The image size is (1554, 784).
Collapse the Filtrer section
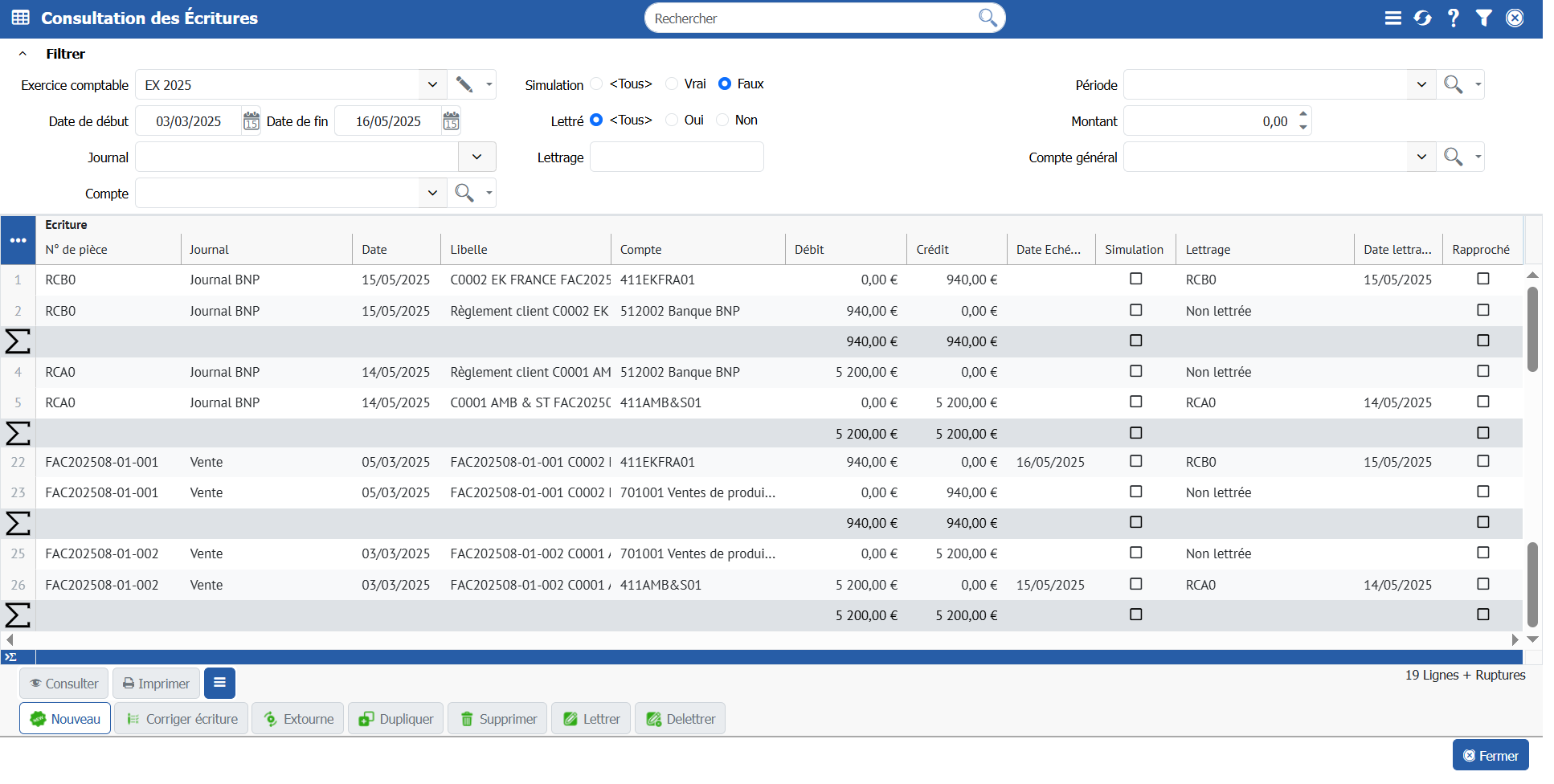23,54
